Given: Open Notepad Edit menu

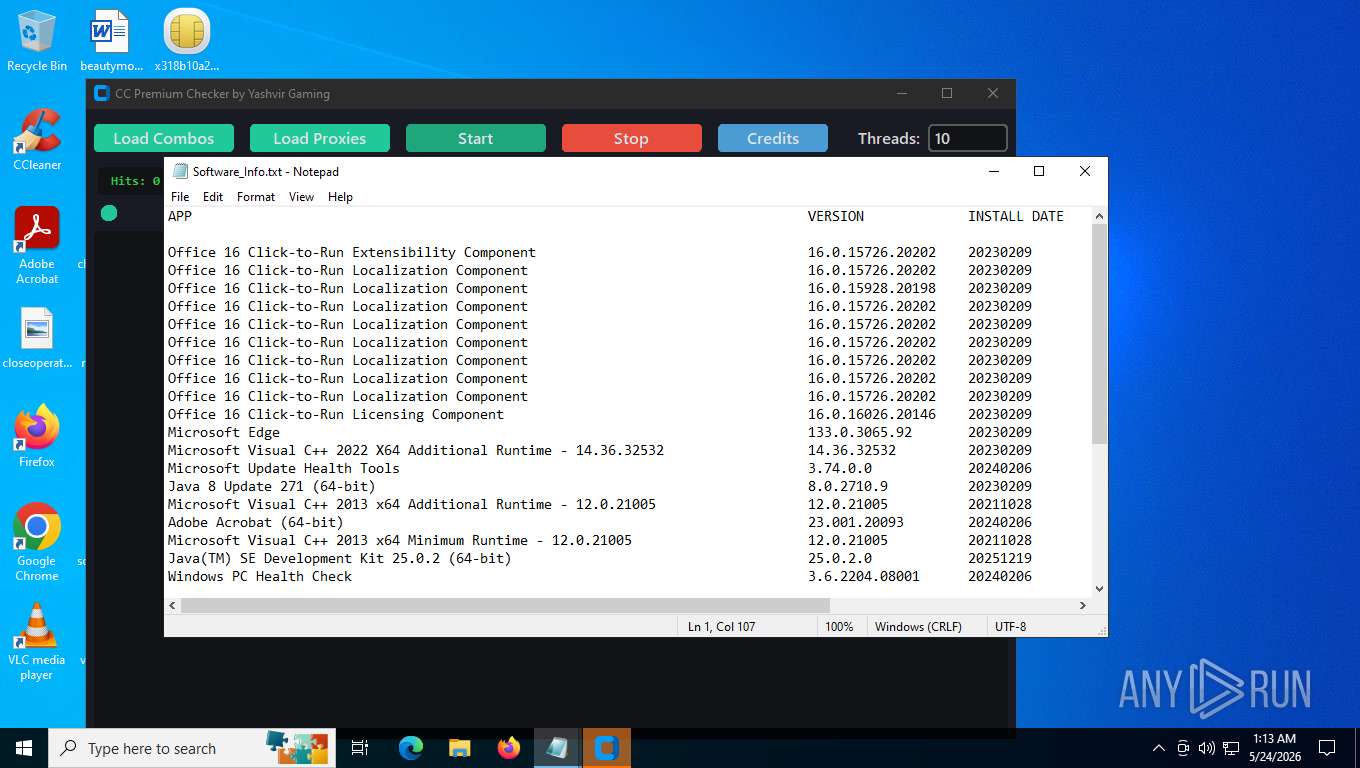Looking at the screenshot, I should [213, 197].
